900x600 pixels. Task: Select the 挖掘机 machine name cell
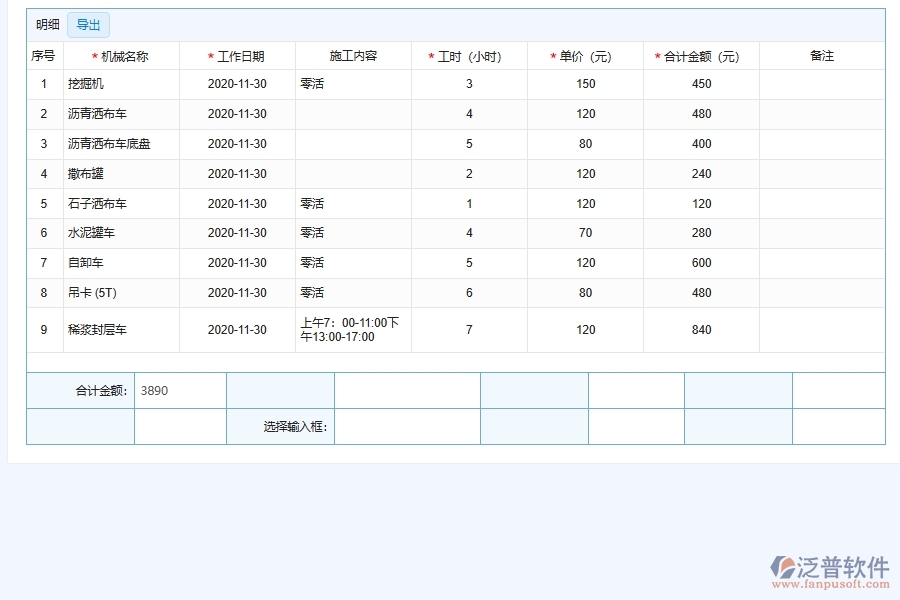pos(121,84)
